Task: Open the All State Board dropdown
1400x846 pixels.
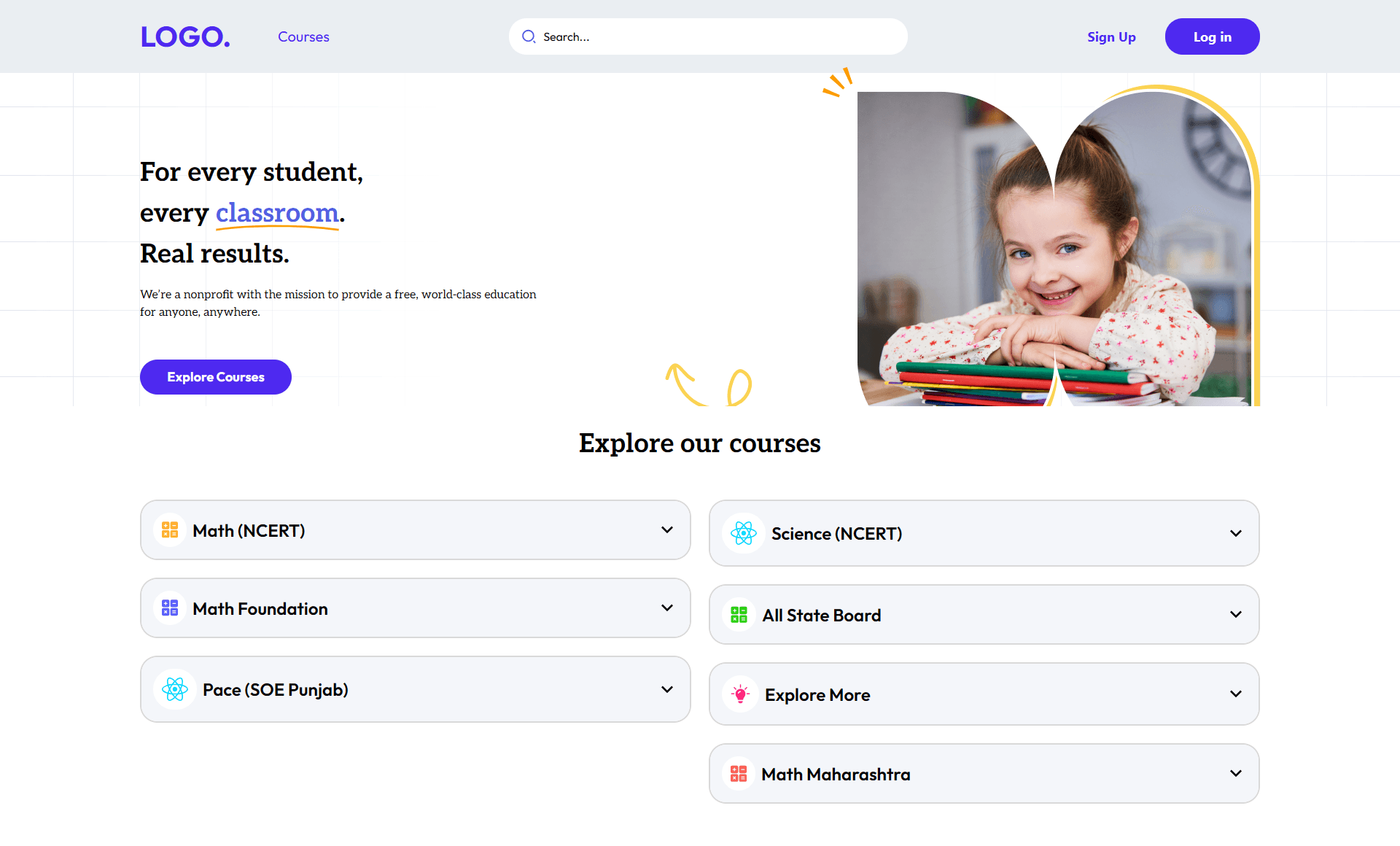Action: coord(1235,614)
